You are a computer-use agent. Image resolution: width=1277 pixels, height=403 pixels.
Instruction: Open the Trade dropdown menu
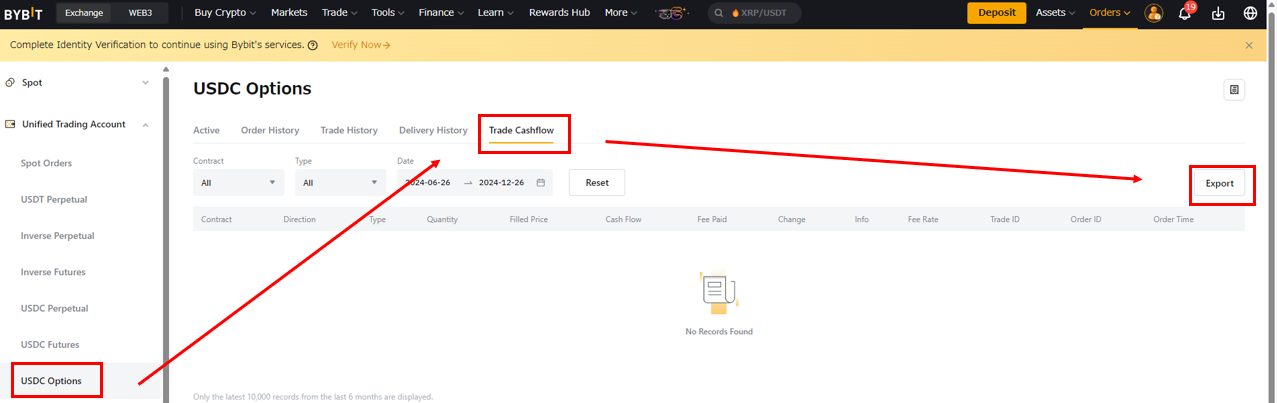click(341, 13)
